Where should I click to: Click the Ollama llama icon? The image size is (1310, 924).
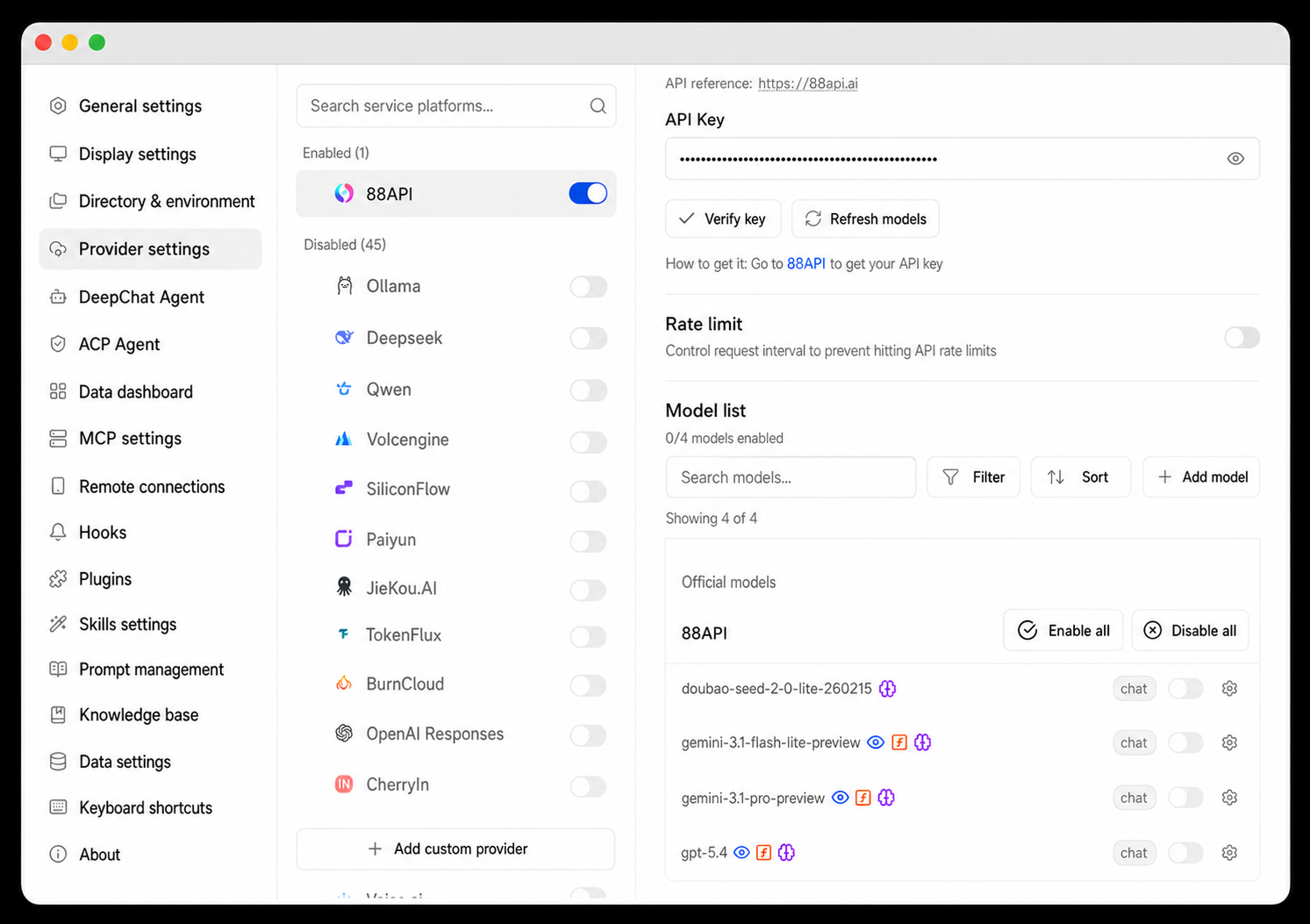coord(344,286)
